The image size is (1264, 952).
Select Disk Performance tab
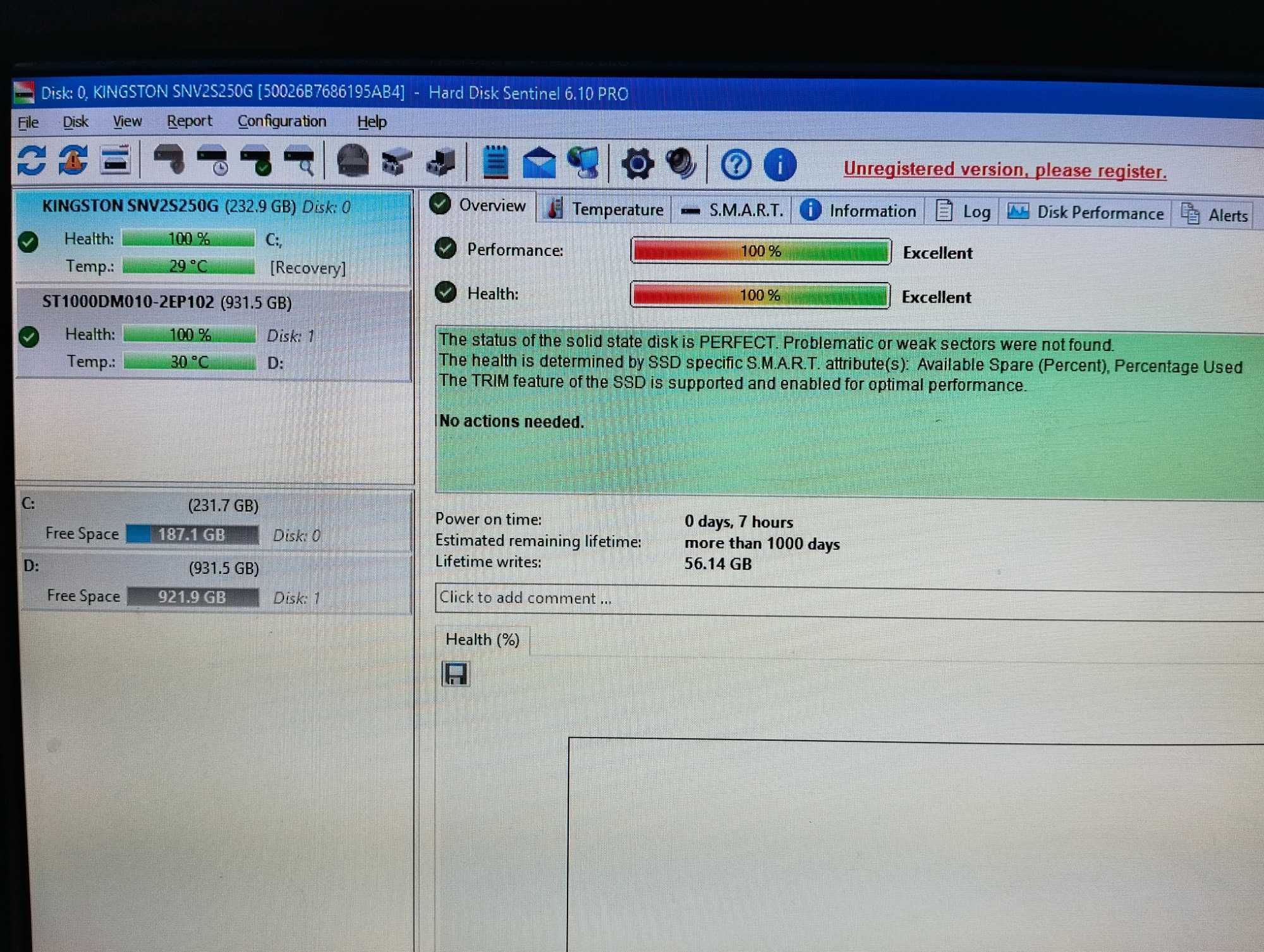click(x=1090, y=213)
